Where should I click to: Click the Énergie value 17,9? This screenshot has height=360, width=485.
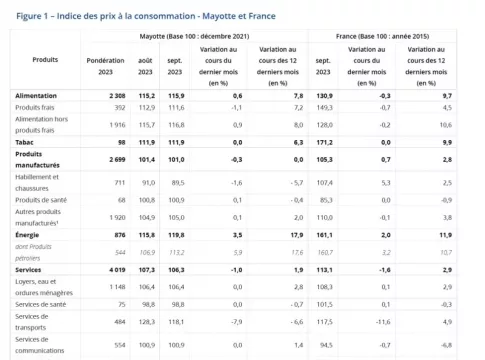[x=297, y=235]
